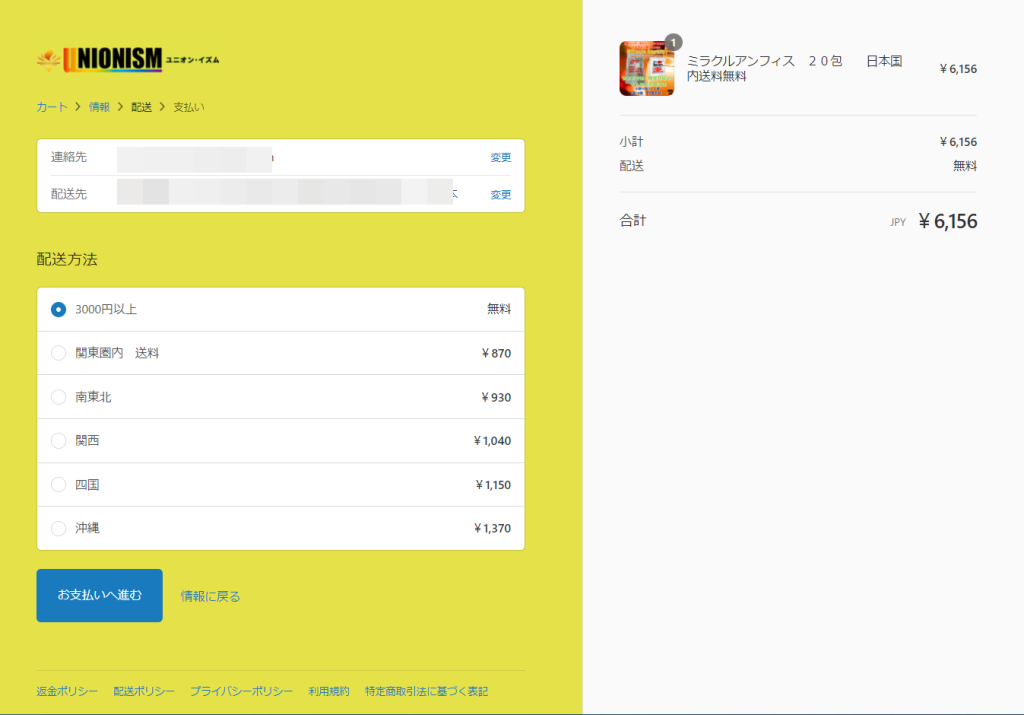Image resolution: width=1024 pixels, height=715 pixels.
Task: Choose 関西 shipping for ¥1,040
Action: [59, 441]
